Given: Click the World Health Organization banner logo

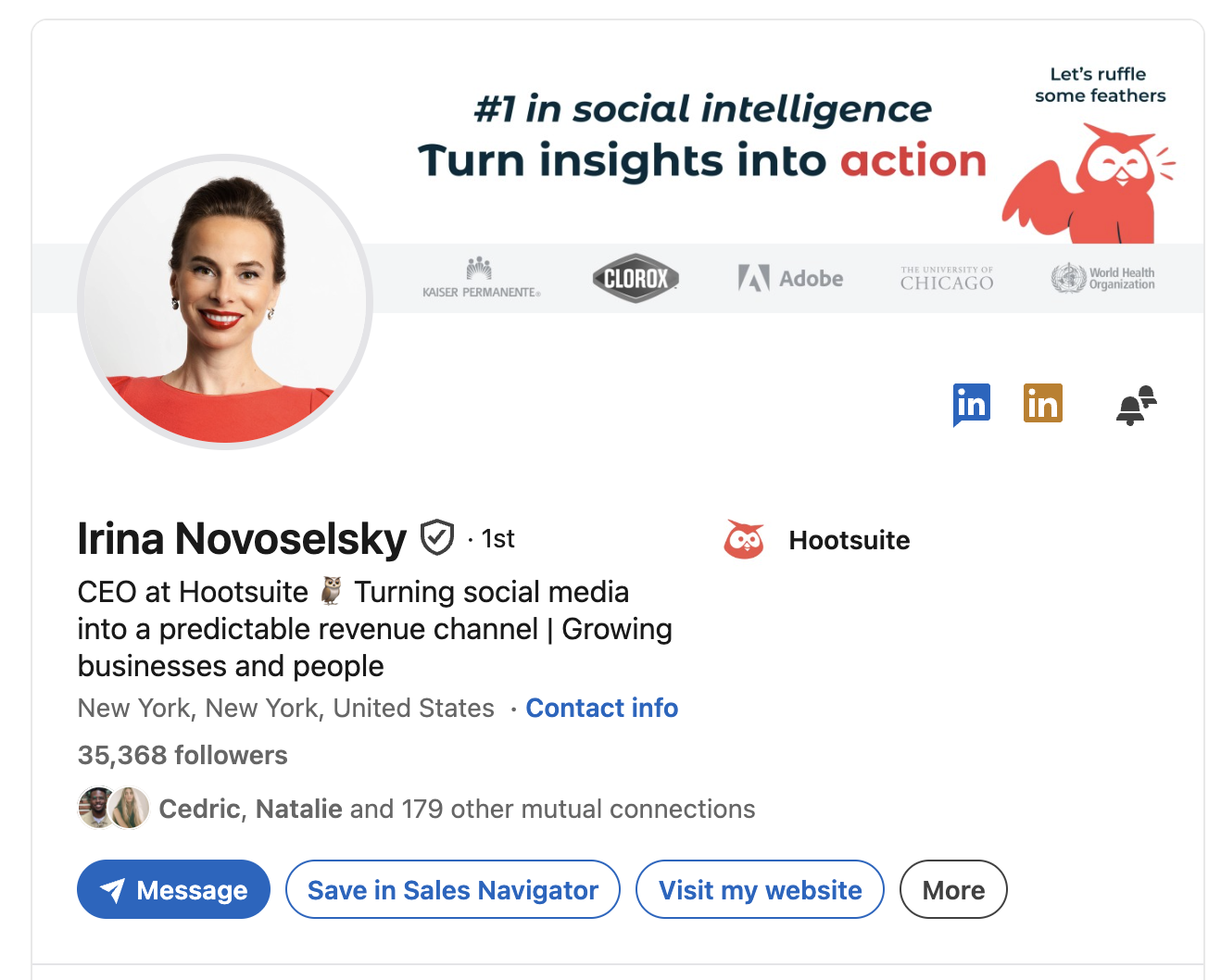Looking at the screenshot, I should tap(1102, 278).
